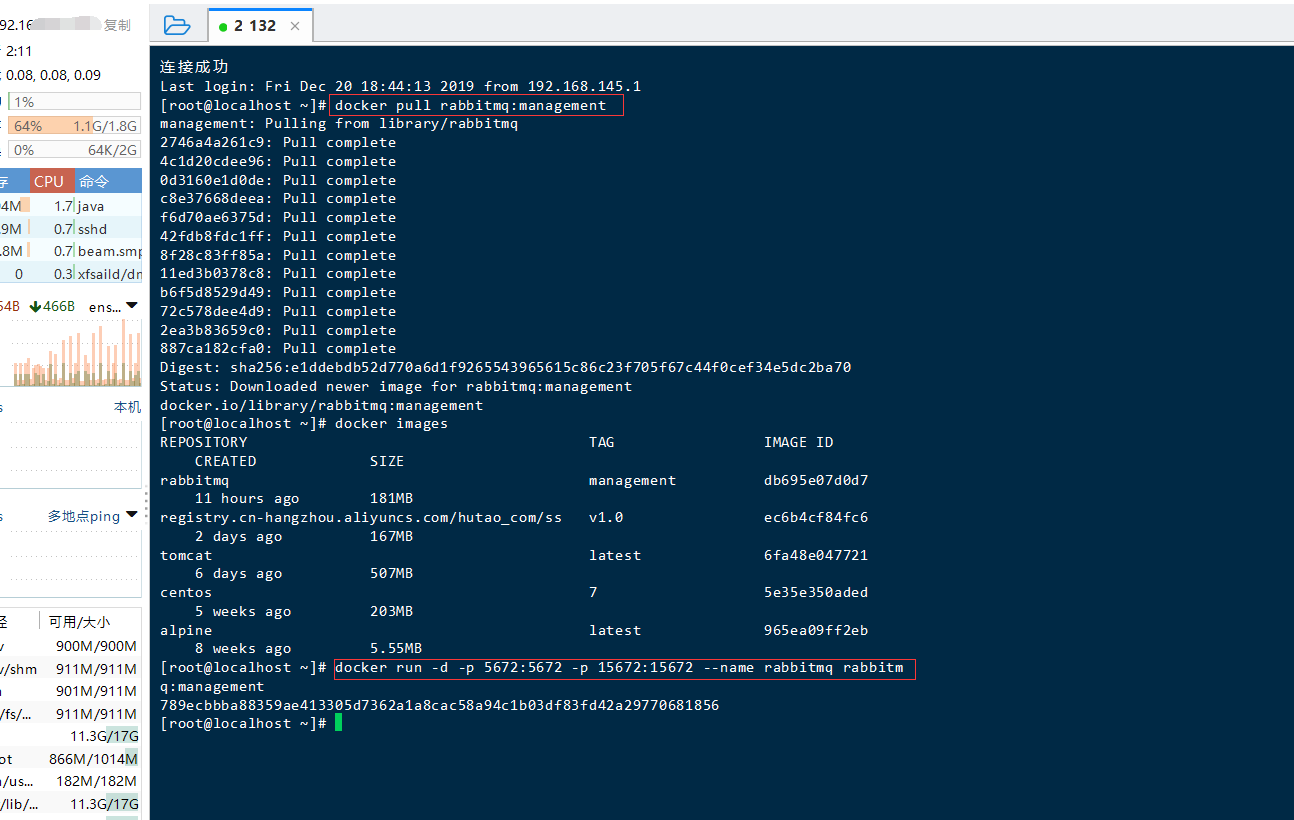This screenshot has height=820, width=1294.
Task: Click the CPU usage 1% bar
Action: [74, 101]
